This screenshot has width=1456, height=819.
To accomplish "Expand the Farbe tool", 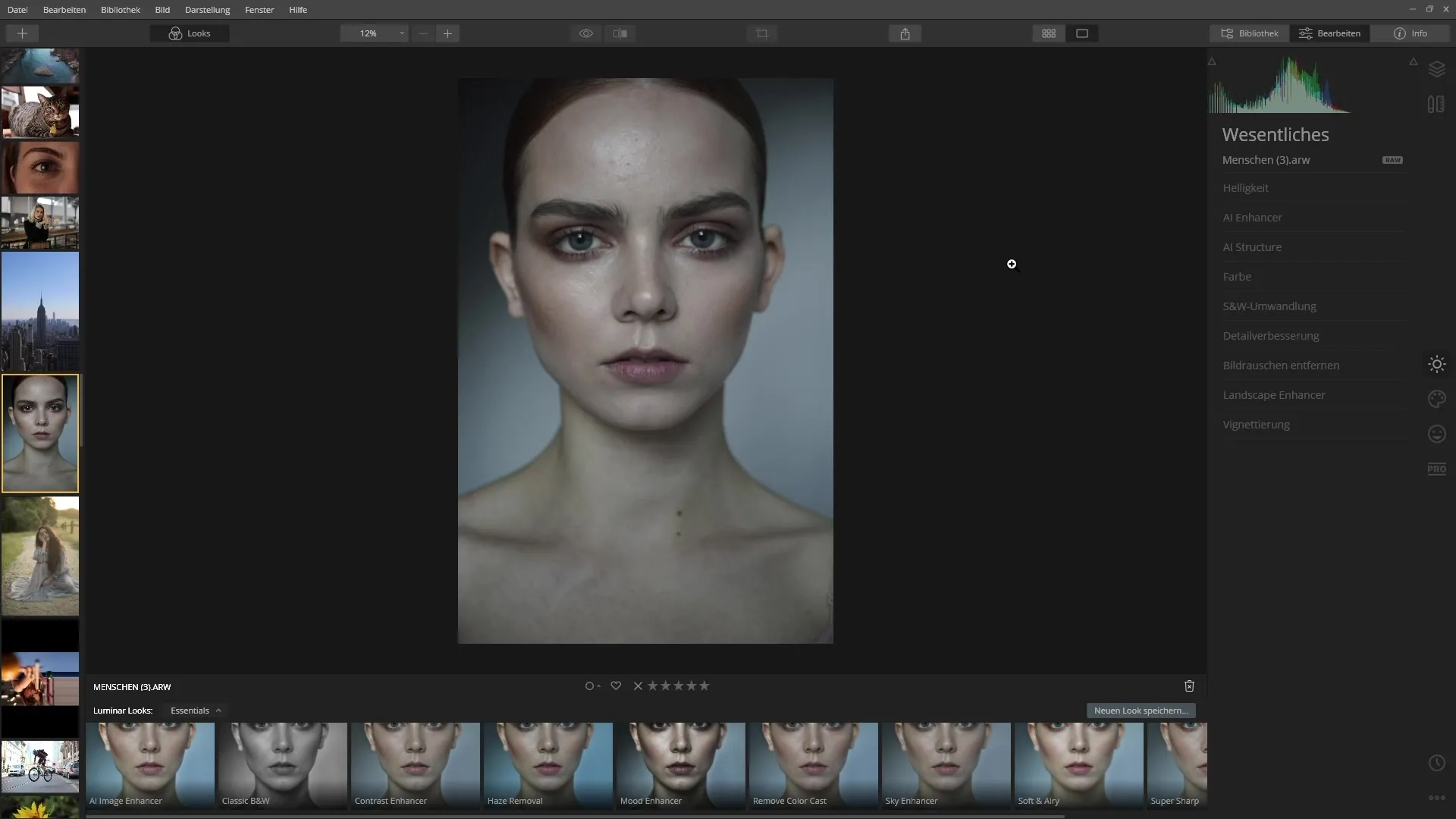I will 1312,277.
